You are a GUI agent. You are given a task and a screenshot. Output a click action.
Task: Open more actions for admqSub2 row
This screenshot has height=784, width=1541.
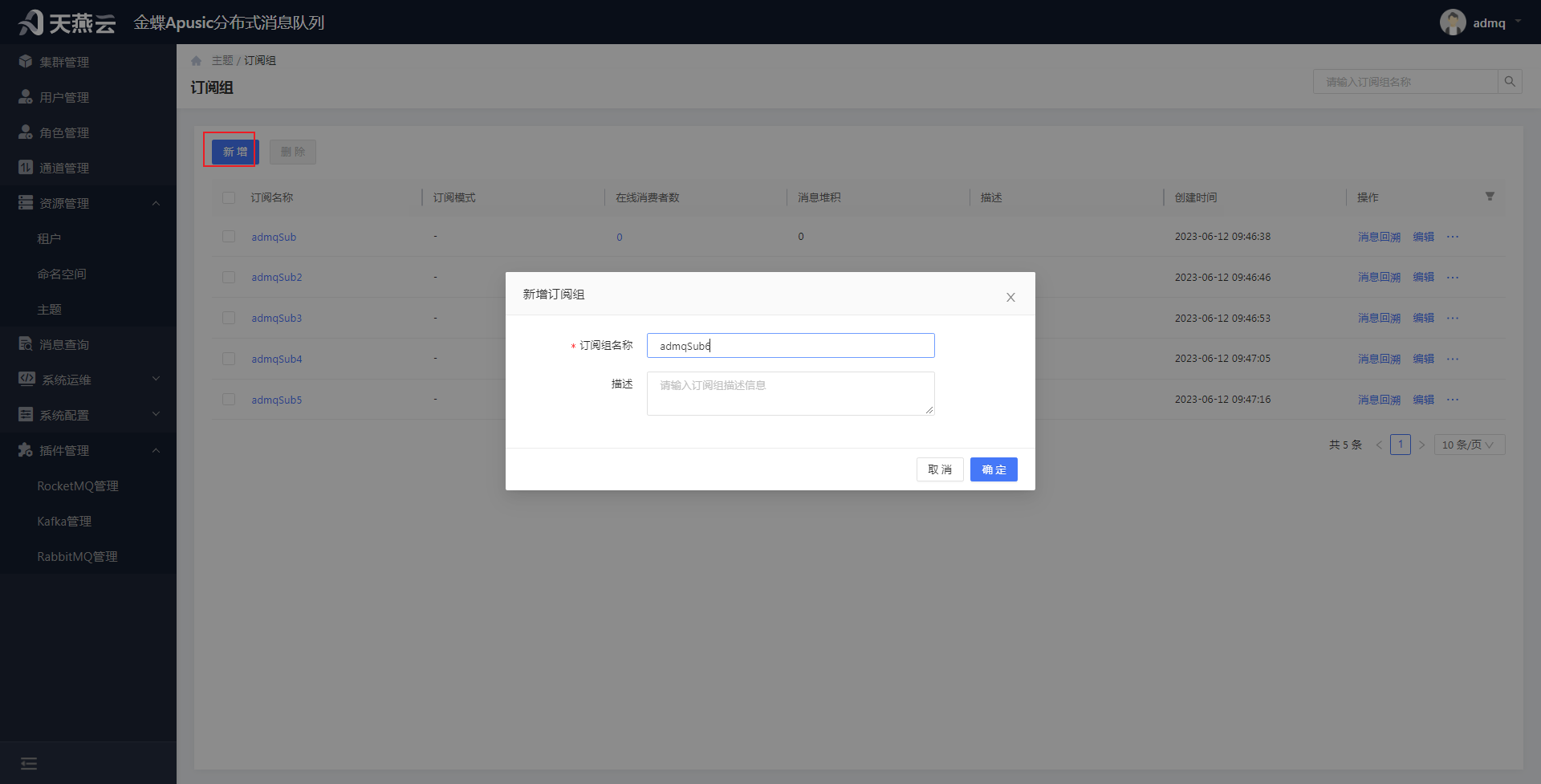pyautogui.click(x=1453, y=277)
